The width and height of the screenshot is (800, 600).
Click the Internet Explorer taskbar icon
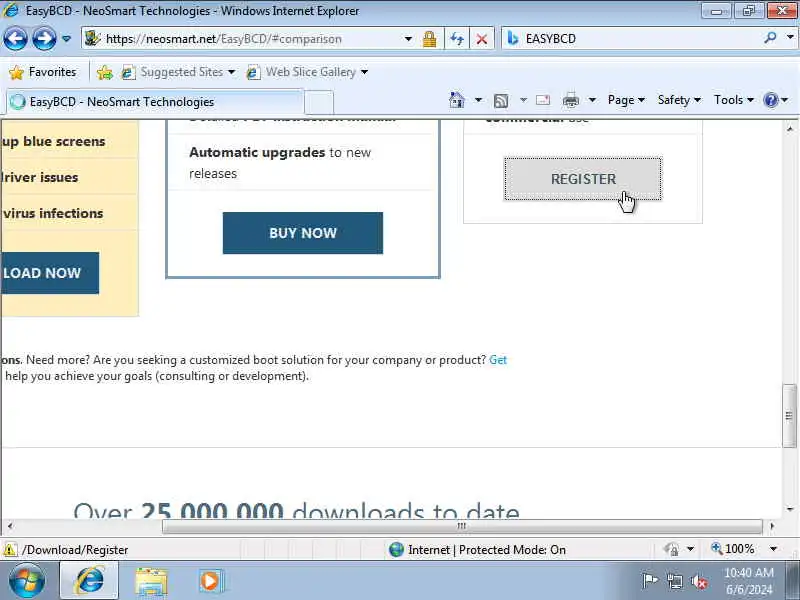(89, 581)
